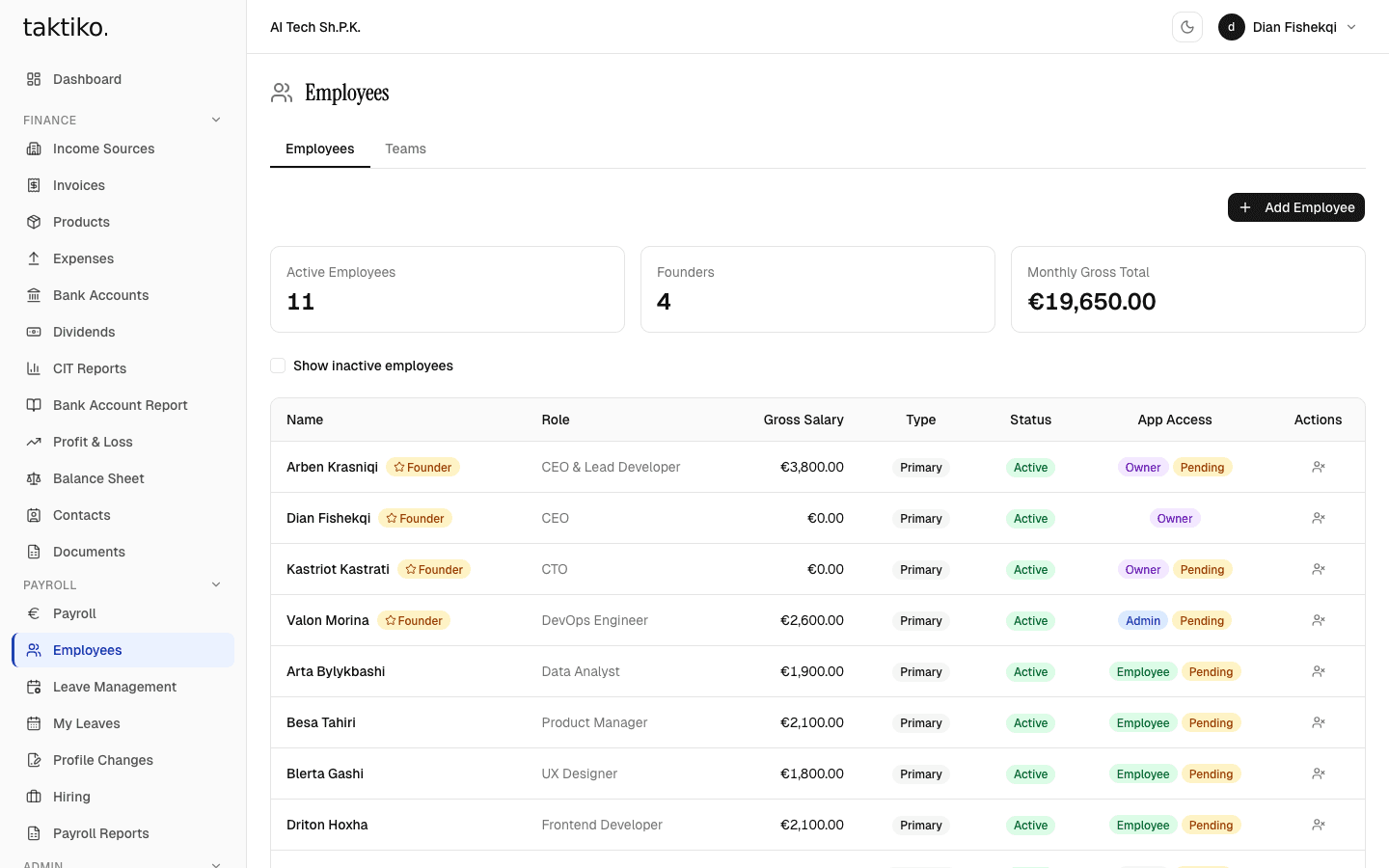Viewport: 1389px width, 868px height.
Task: Switch to the Teams tab
Action: 405,149
